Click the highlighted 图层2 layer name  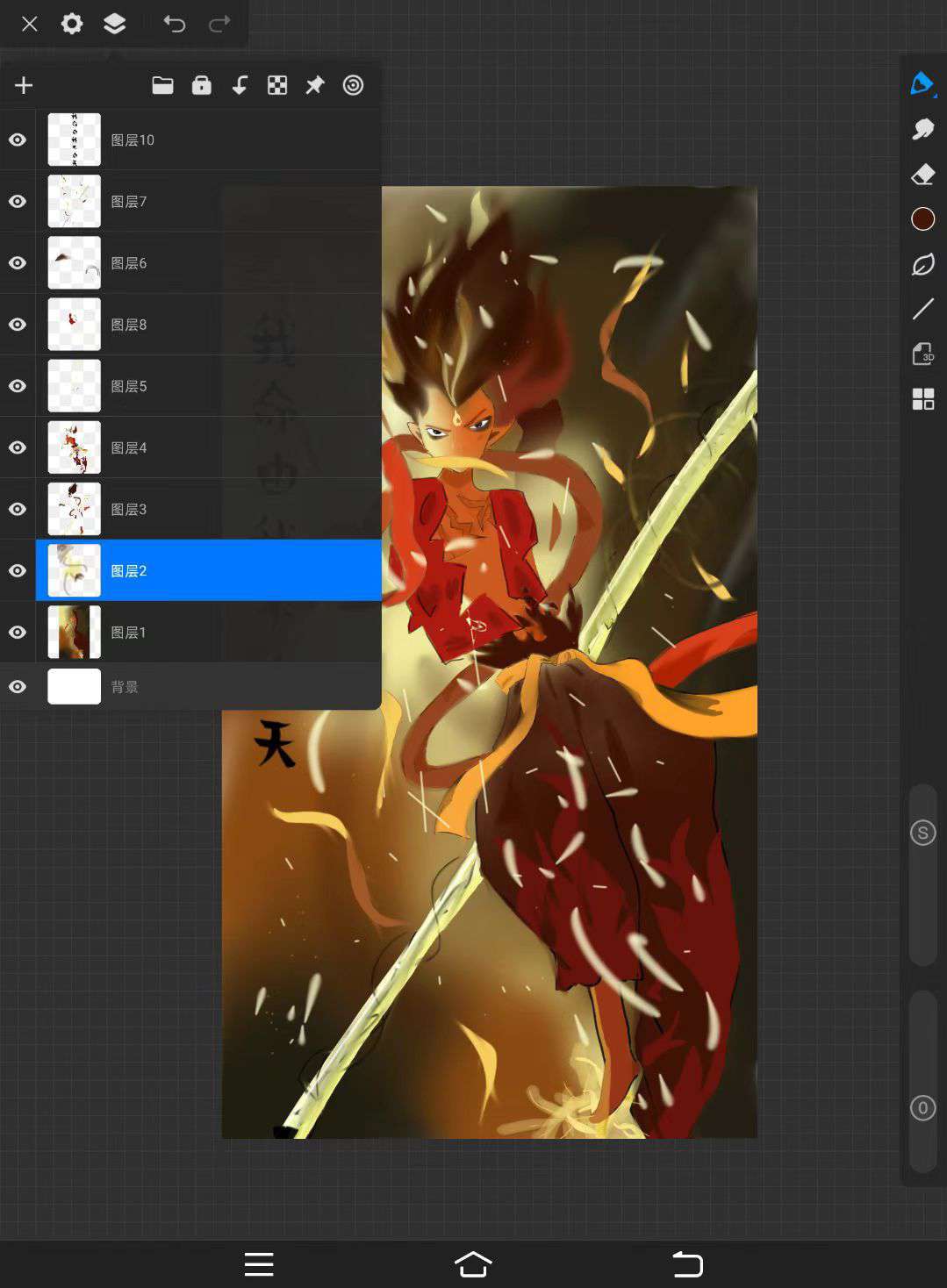(129, 570)
